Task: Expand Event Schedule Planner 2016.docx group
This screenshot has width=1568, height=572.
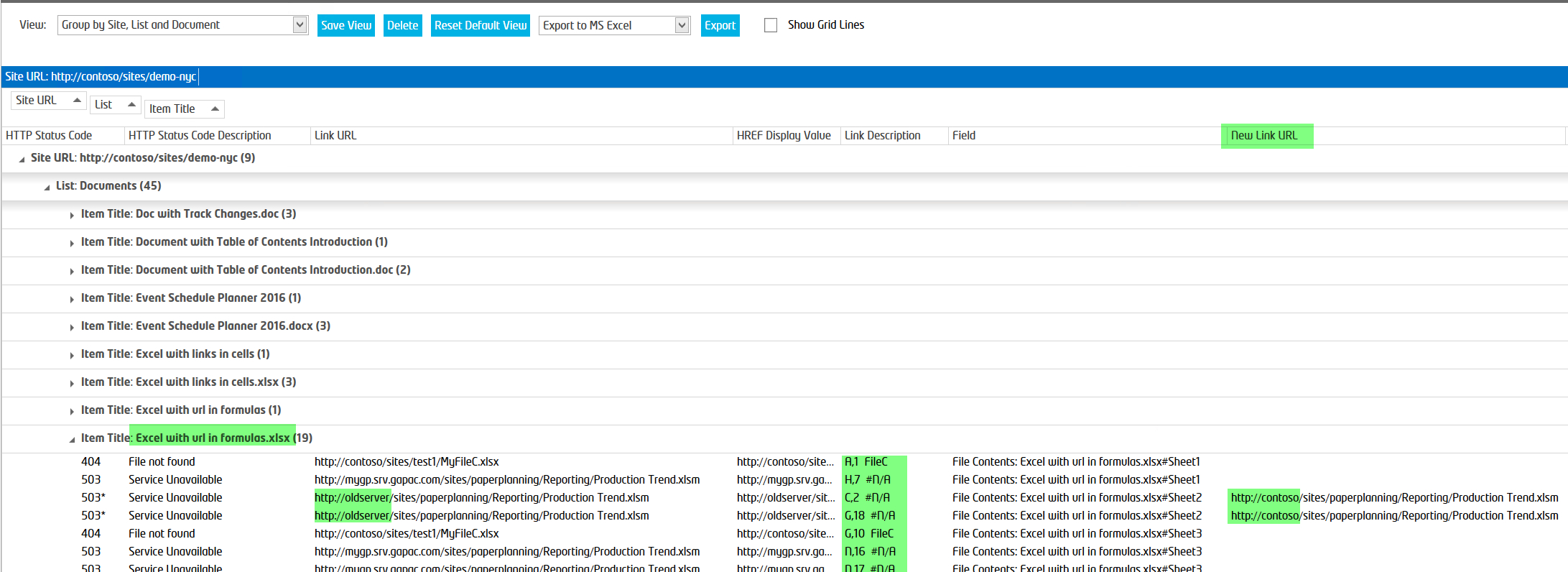Action: pos(72,327)
